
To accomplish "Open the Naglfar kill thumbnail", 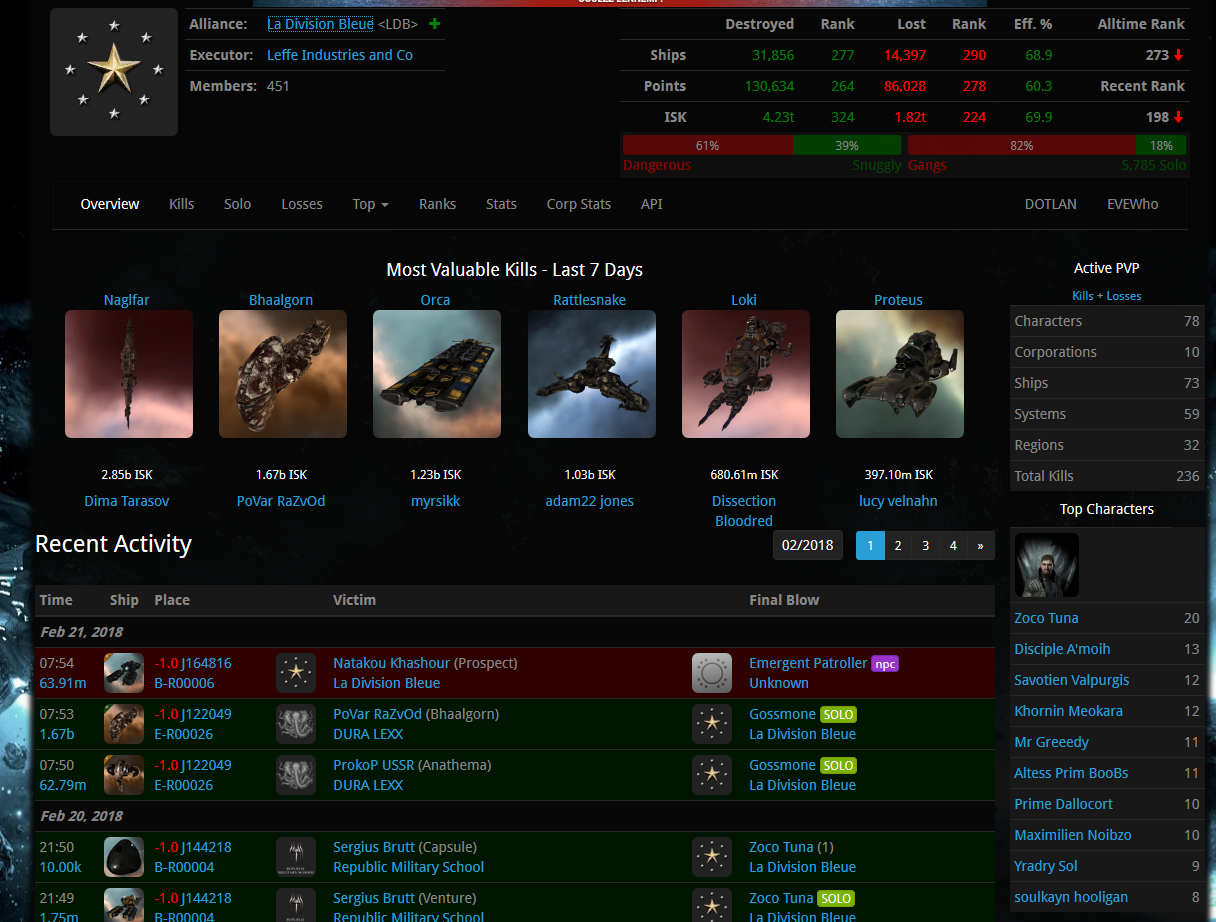I will point(129,374).
